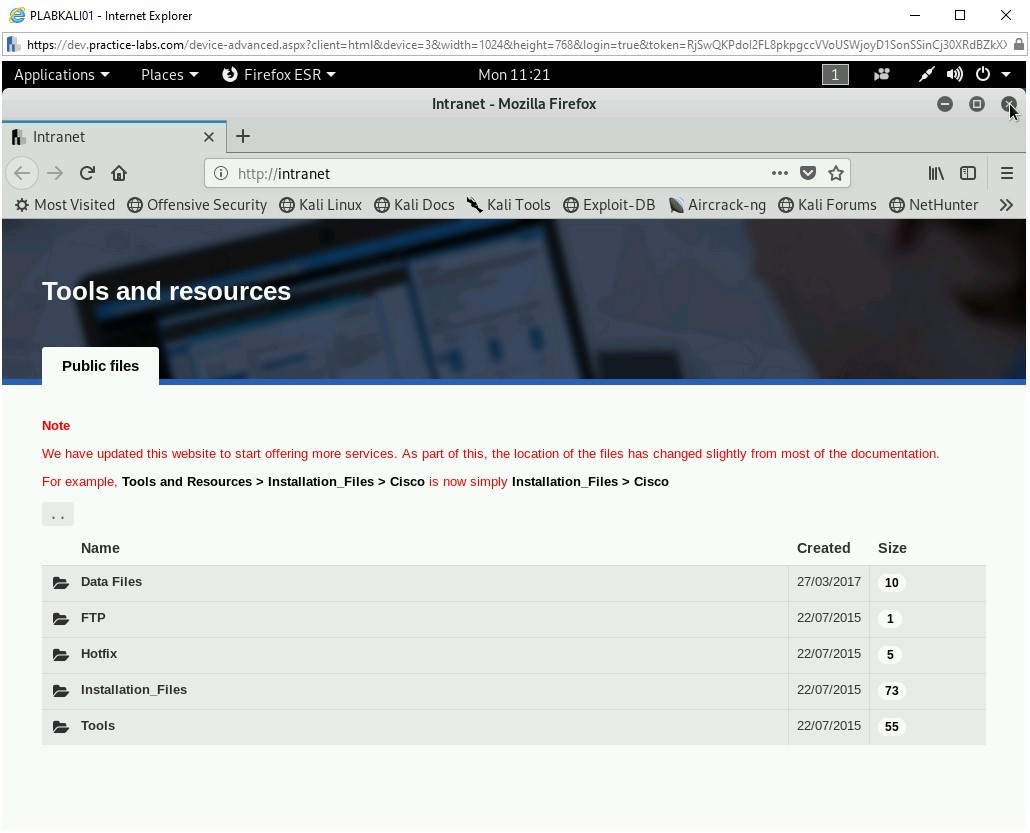Open the Firefox hamburger menu
This screenshot has width=1030, height=833.
(x=1007, y=173)
